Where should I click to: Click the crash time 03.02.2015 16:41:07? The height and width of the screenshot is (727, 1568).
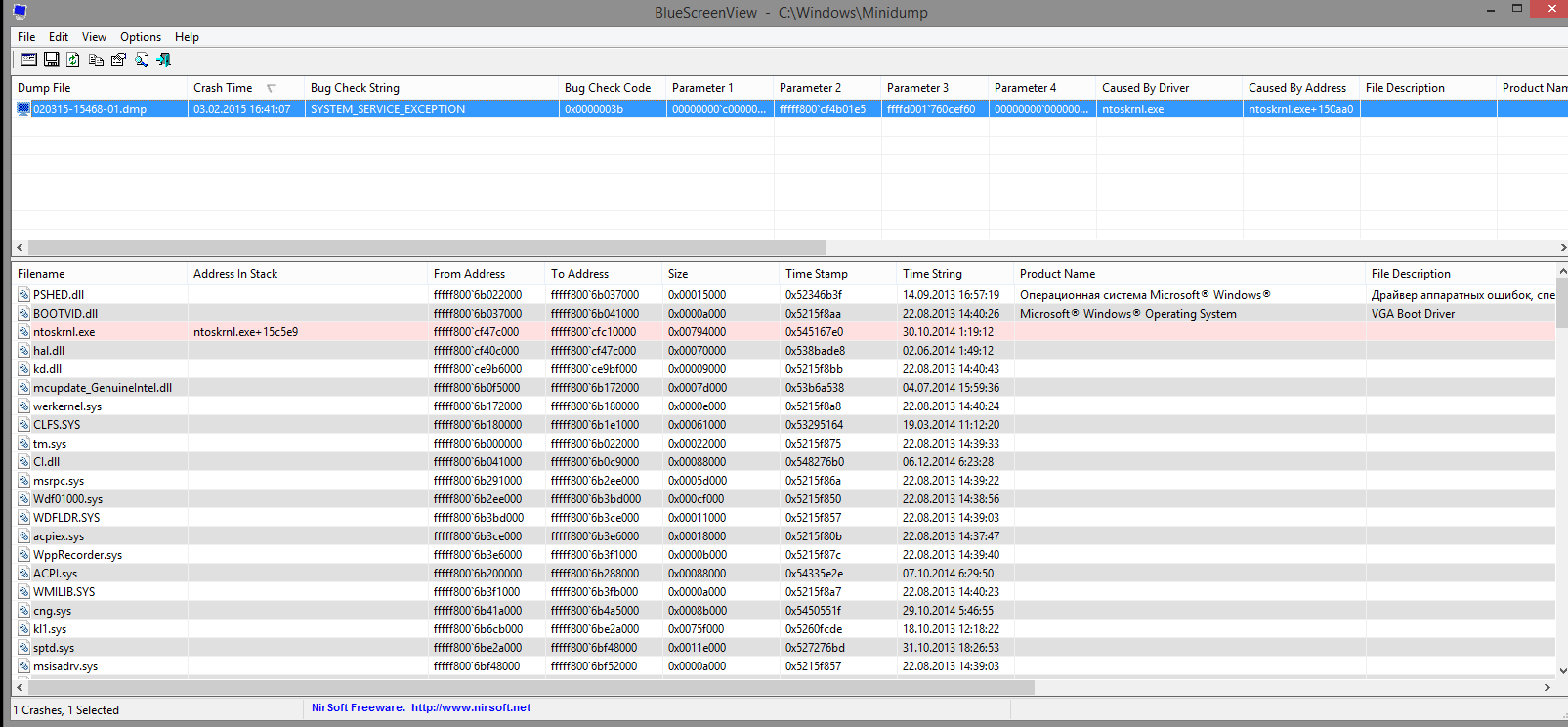tap(246, 109)
